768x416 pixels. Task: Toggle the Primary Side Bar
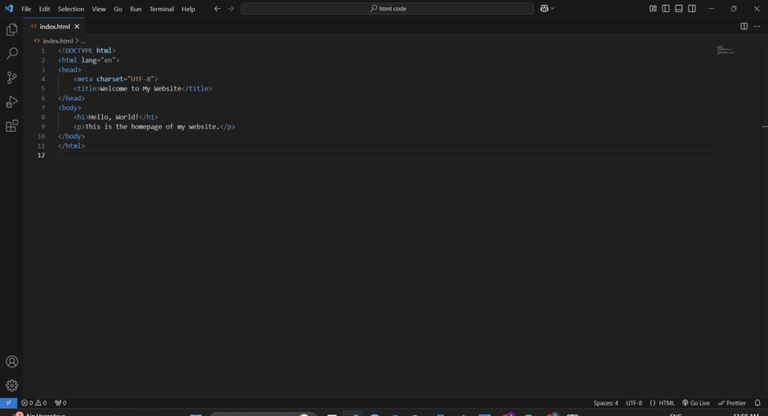[666, 9]
